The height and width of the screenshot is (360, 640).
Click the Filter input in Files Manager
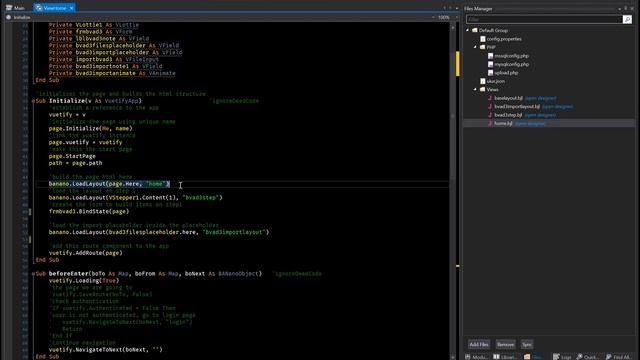[544, 19]
